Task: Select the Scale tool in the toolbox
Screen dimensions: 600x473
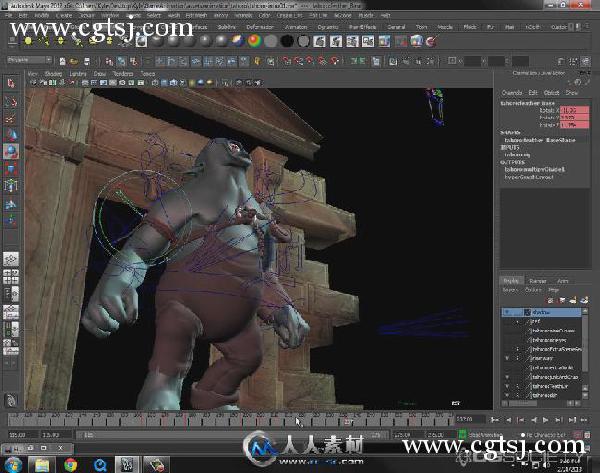Action: pyautogui.click(x=11, y=168)
